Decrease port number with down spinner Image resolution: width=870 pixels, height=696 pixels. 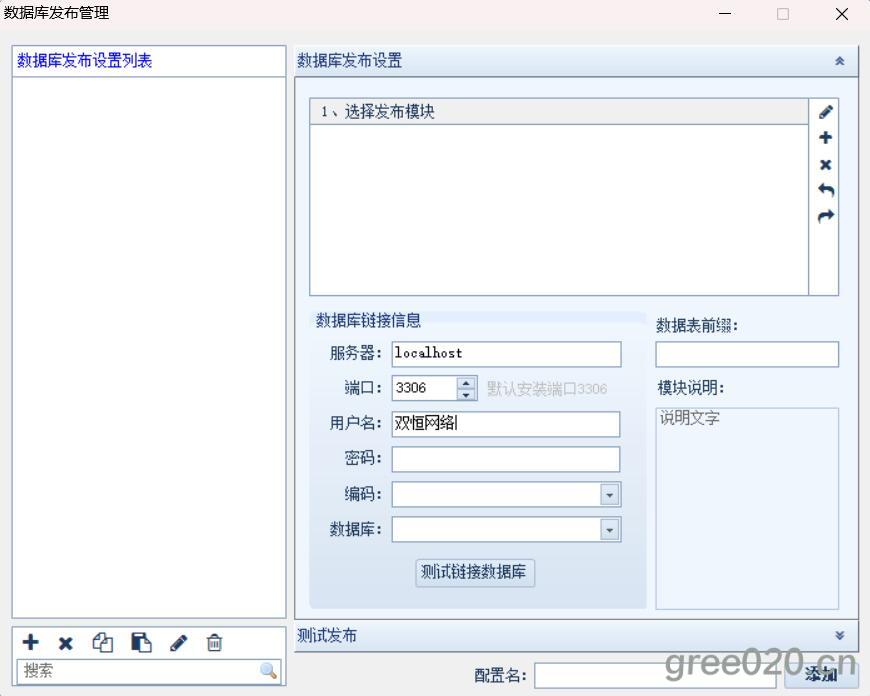click(x=466, y=395)
